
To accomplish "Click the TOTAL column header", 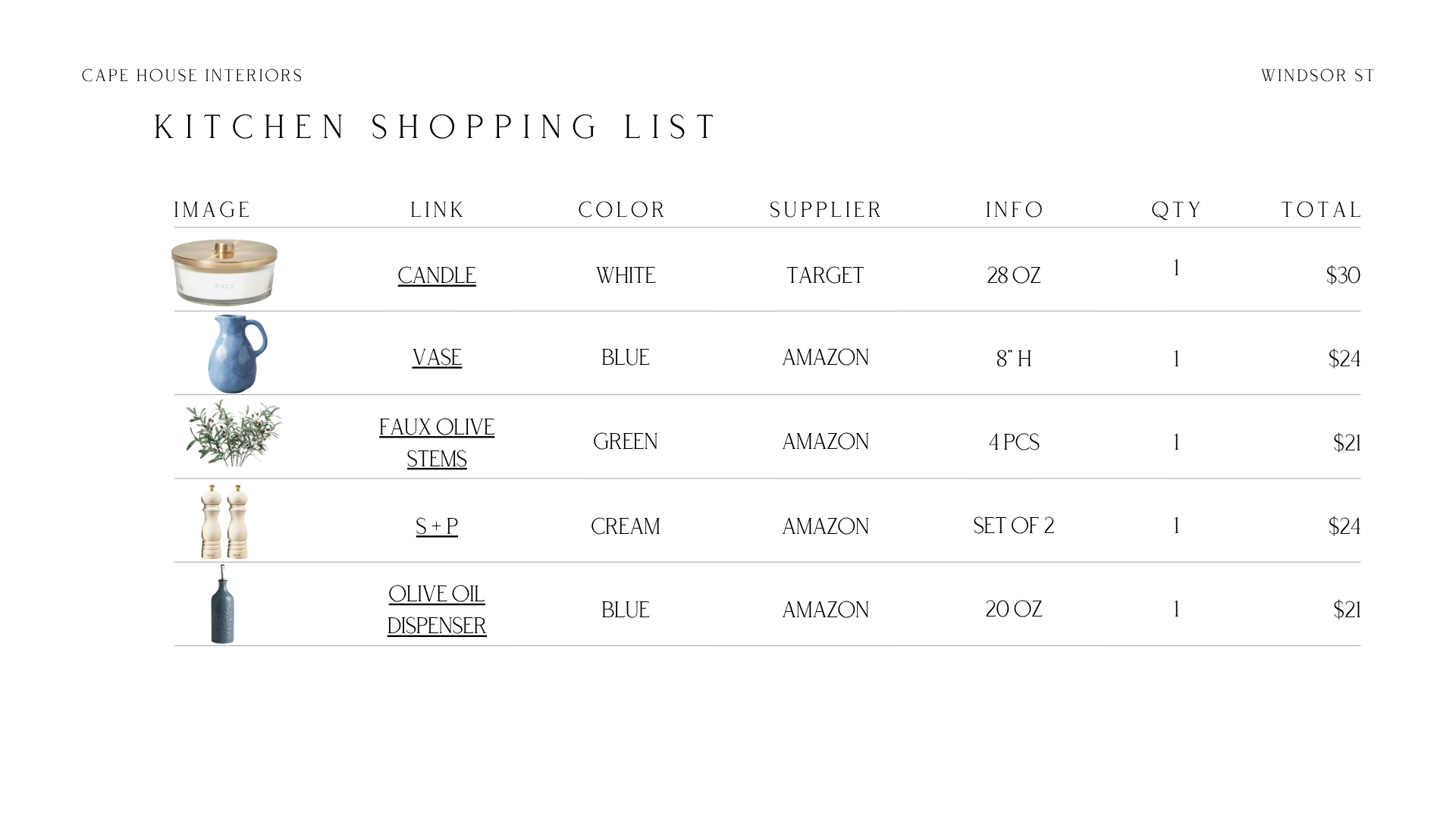I will [1322, 210].
